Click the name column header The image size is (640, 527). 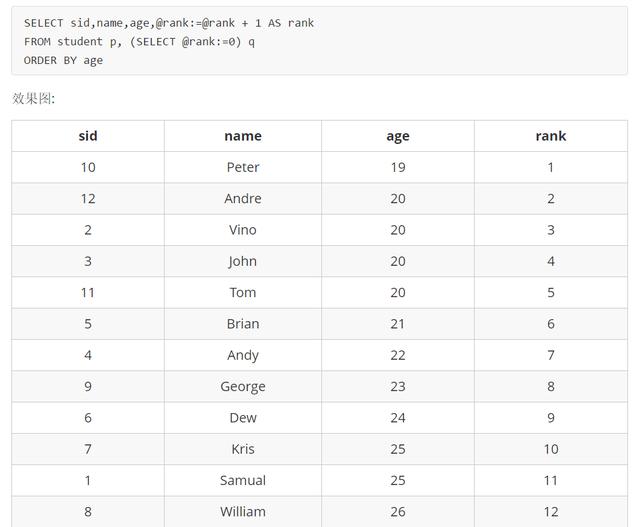[243, 136]
